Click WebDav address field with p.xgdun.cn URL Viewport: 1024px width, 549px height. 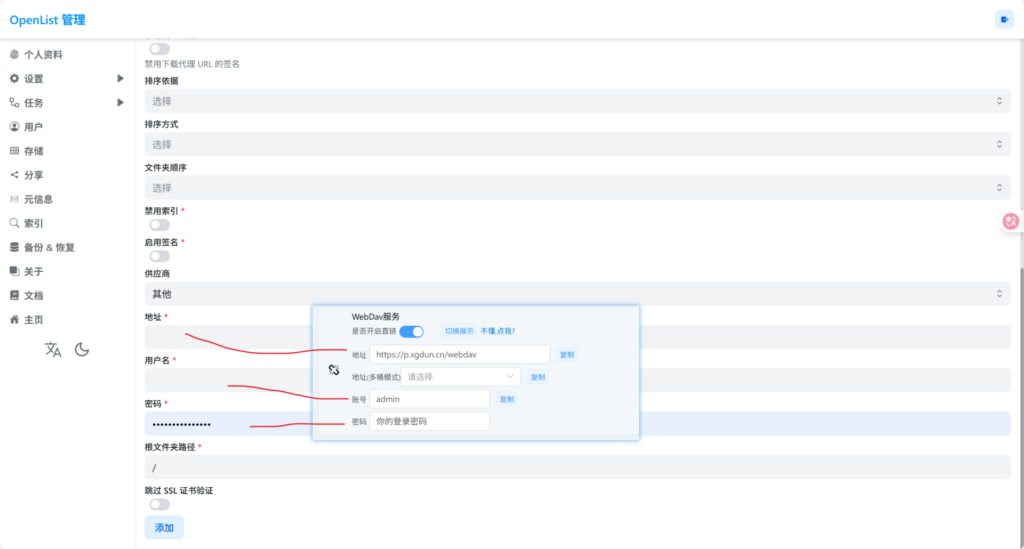460,354
